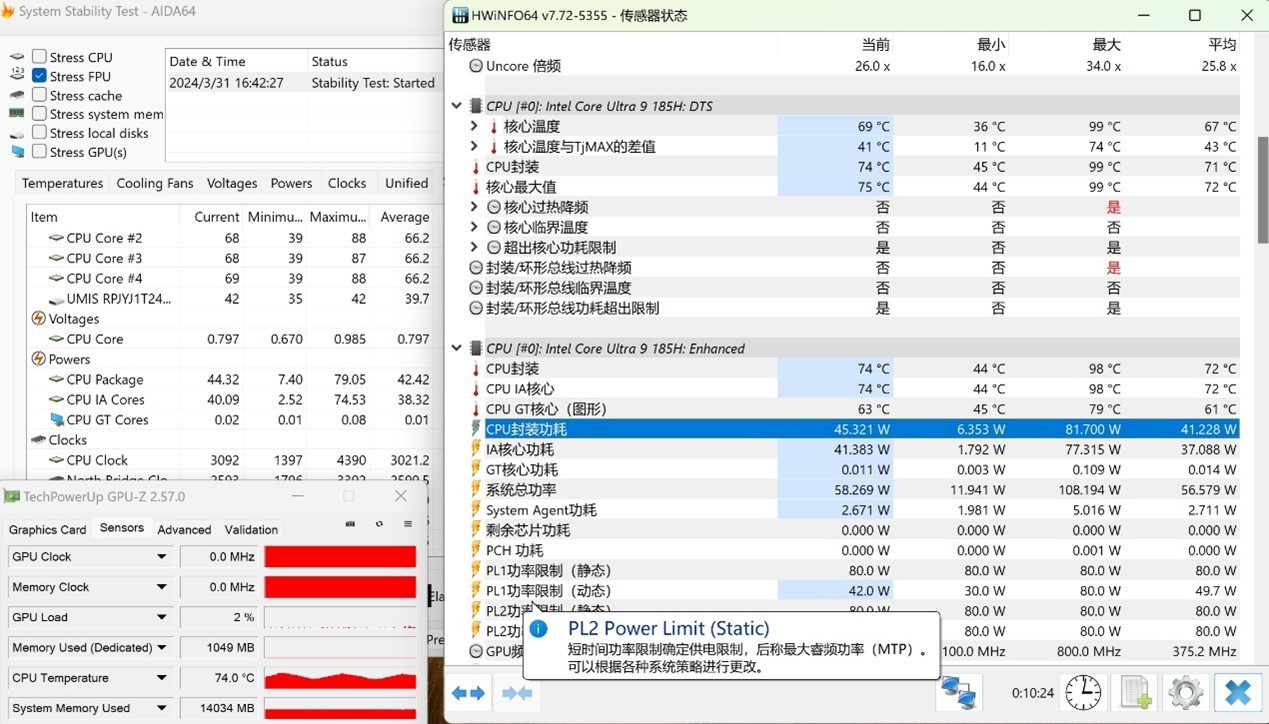Image resolution: width=1269 pixels, height=724 pixels.
Task: Select the CPU Package row in AIDA64
Action: point(230,379)
